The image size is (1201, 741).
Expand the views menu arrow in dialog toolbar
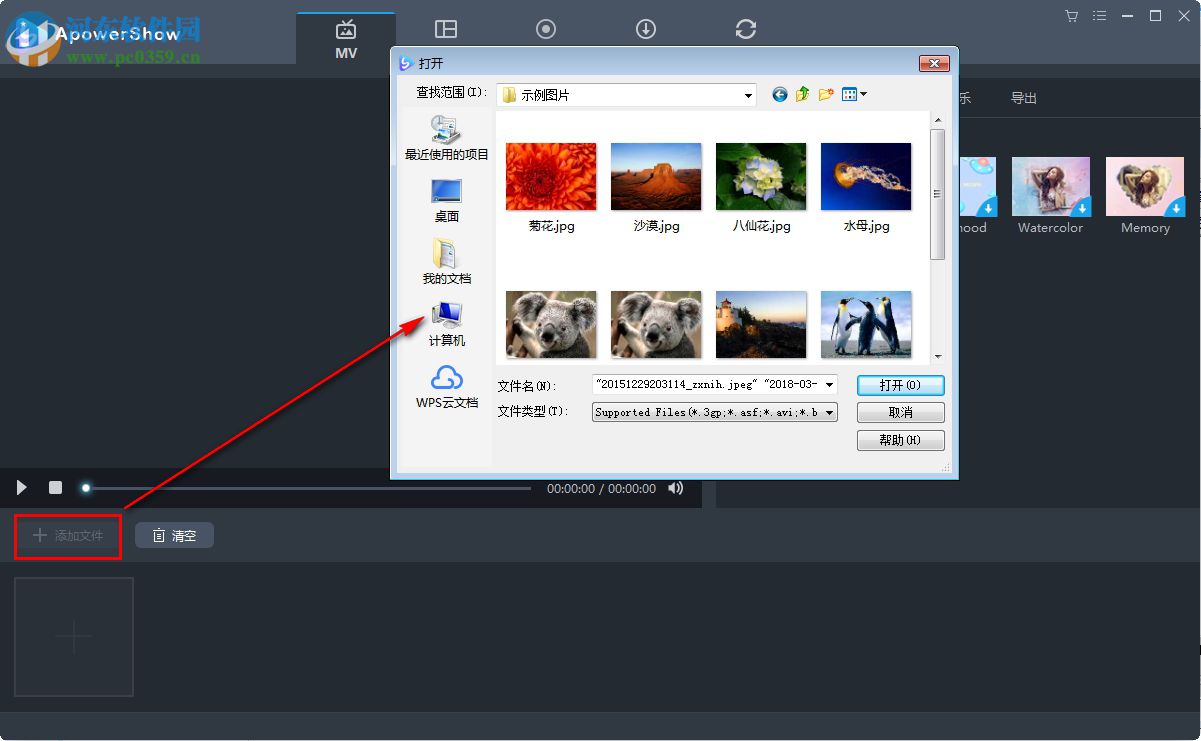coord(863,94)
